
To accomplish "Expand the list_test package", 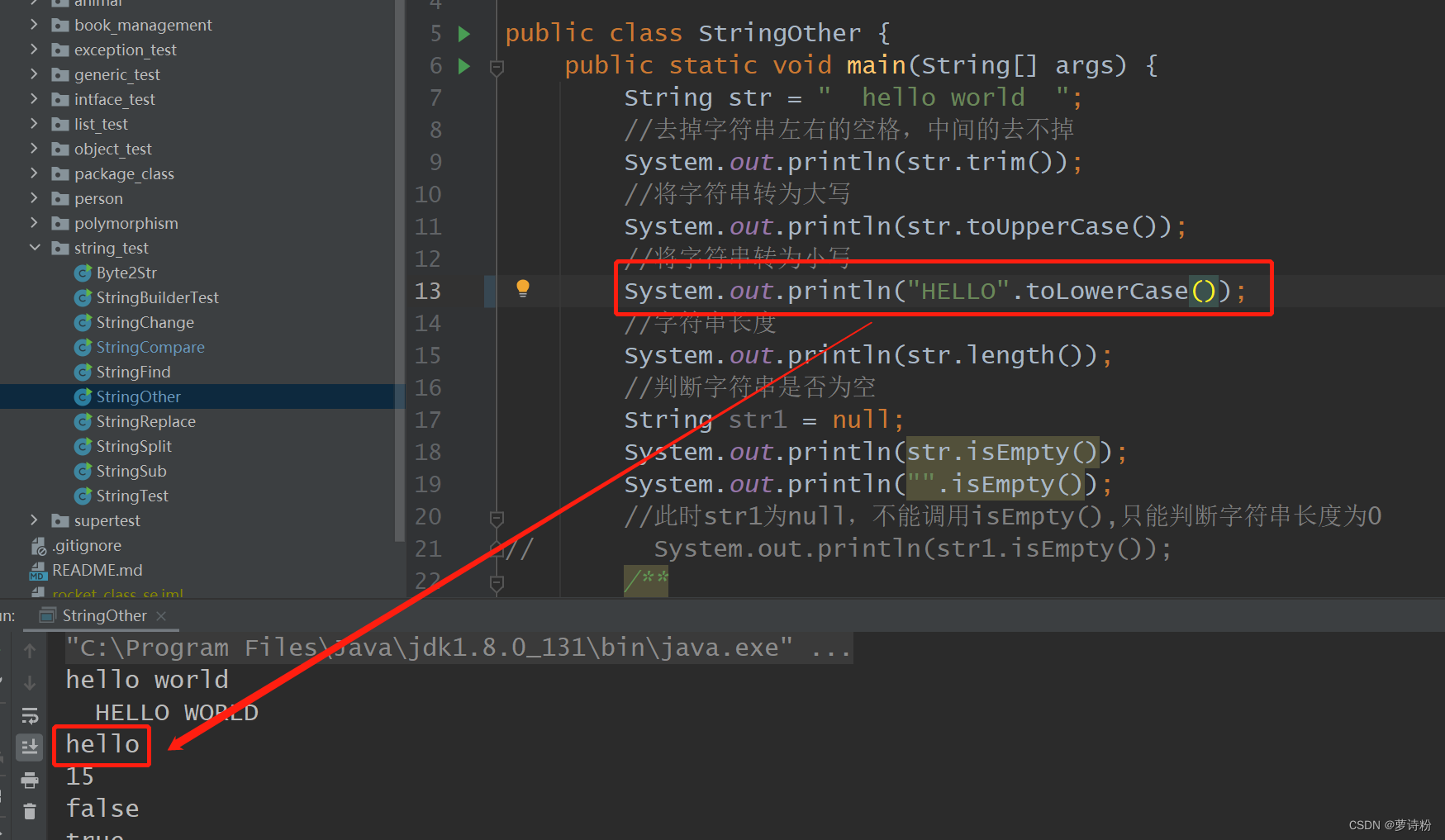I will pos(34,124).
